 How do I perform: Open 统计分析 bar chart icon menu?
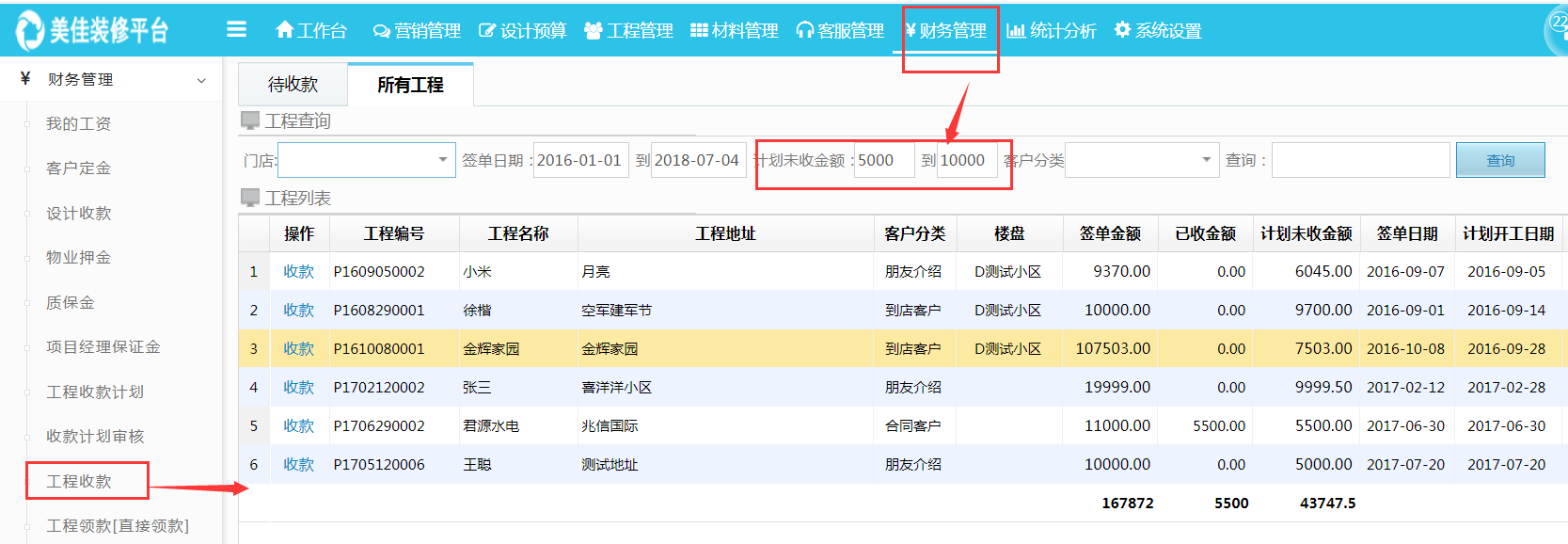(x=1016, y=31)
